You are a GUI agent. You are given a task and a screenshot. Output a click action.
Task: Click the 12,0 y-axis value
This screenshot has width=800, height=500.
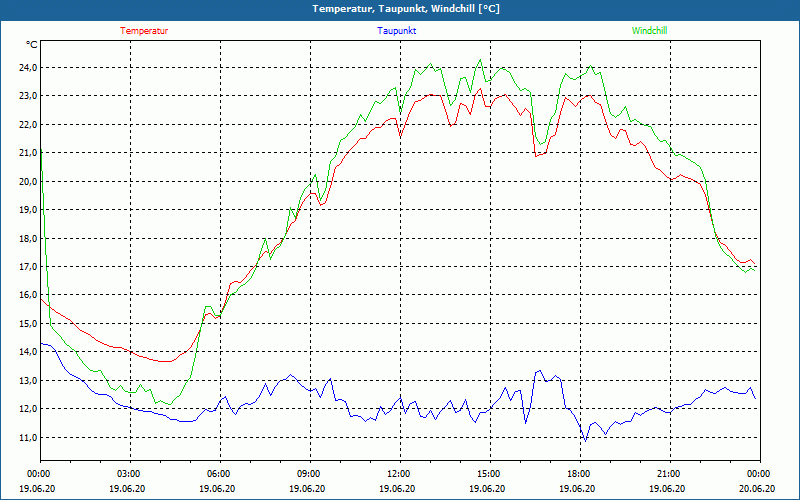tap(26, 409)
